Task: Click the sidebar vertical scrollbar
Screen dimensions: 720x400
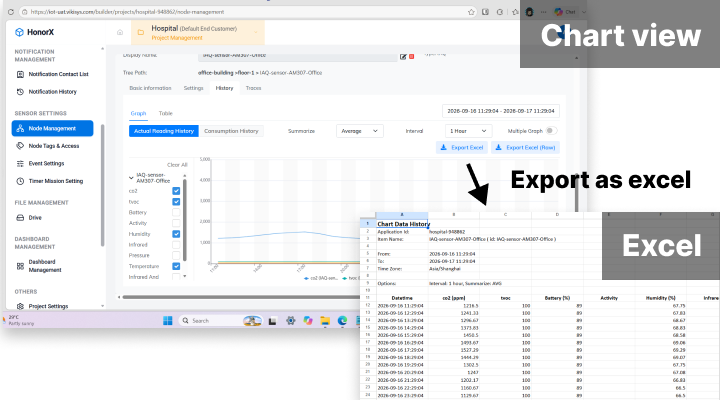Action: 102,185
